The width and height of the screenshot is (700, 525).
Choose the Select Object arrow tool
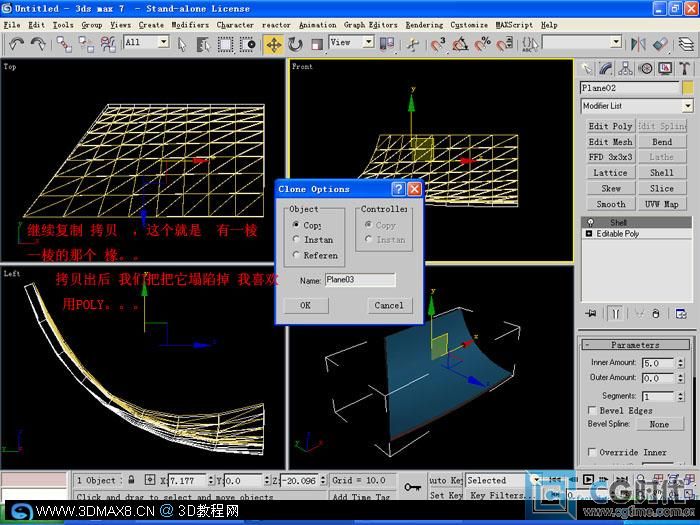point(182,44)
